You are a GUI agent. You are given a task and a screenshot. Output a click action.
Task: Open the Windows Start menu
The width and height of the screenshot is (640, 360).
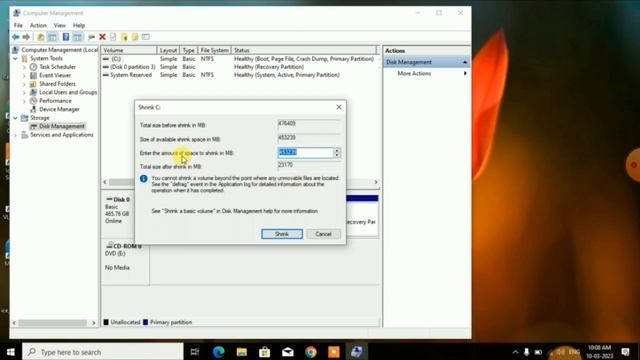[x=11, y=352]
